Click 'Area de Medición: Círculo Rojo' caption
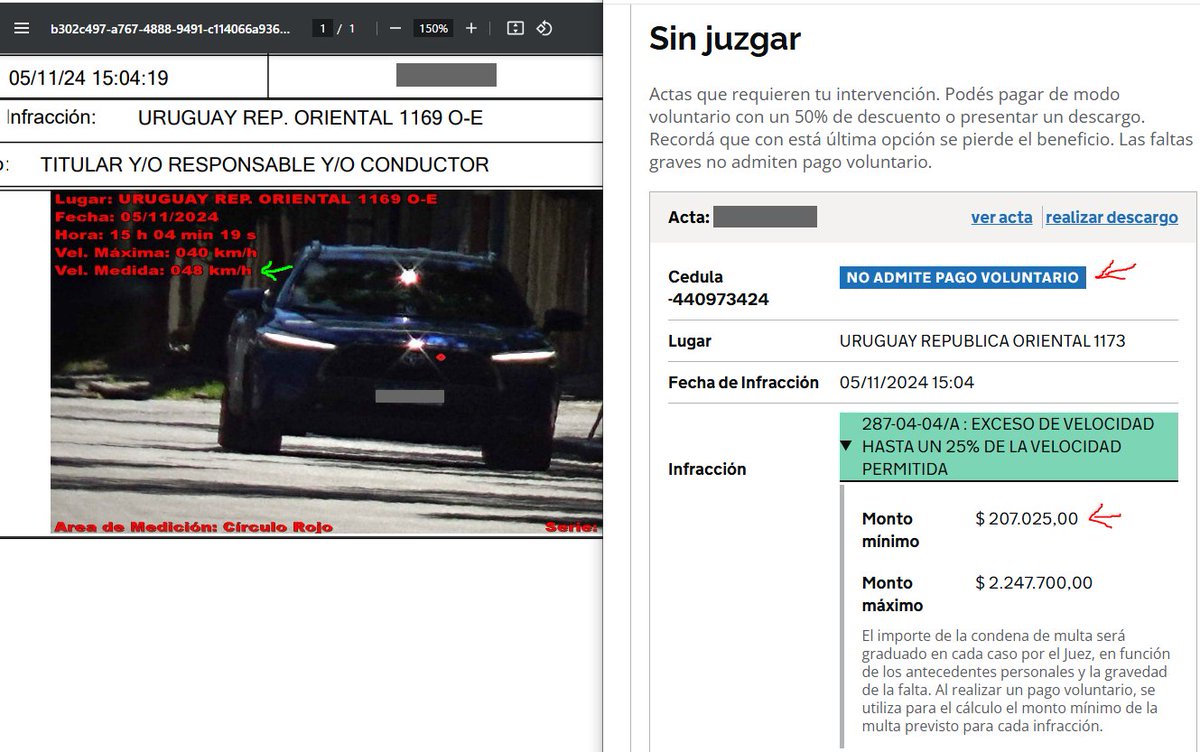 tap(193, 526)
